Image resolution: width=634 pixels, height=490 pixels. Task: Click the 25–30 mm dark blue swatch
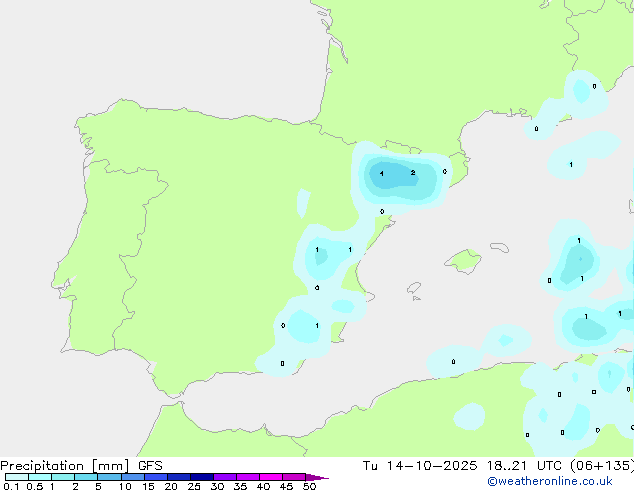click(x=202, y=477)
